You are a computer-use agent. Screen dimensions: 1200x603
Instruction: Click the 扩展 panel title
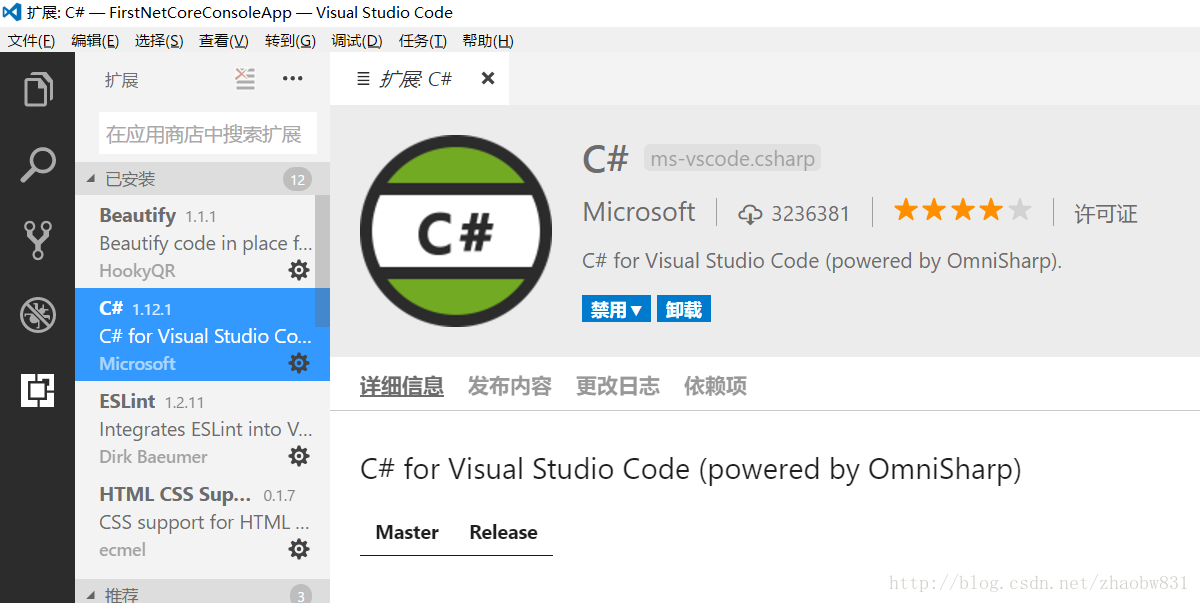122,80
